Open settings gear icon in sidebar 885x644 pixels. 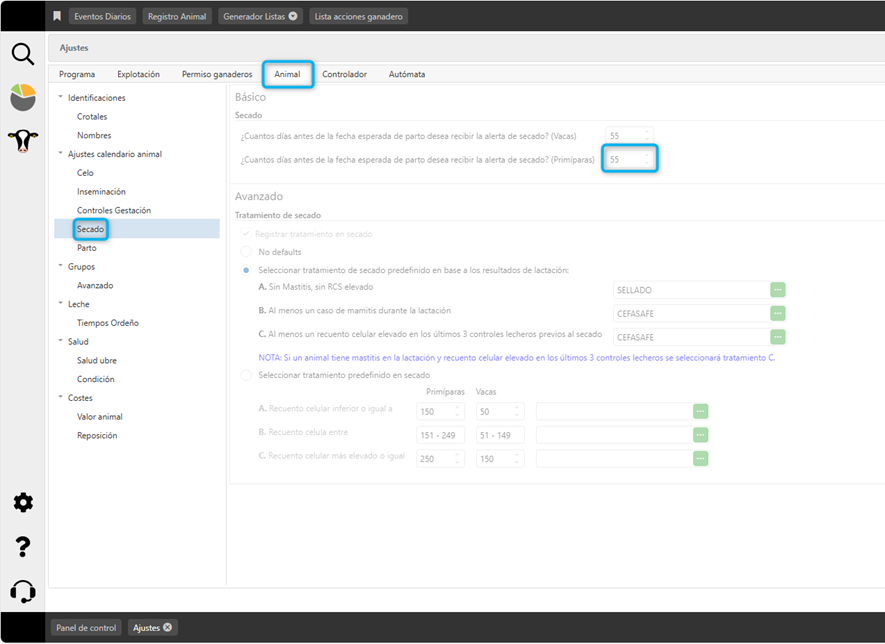tap(23, 502)
